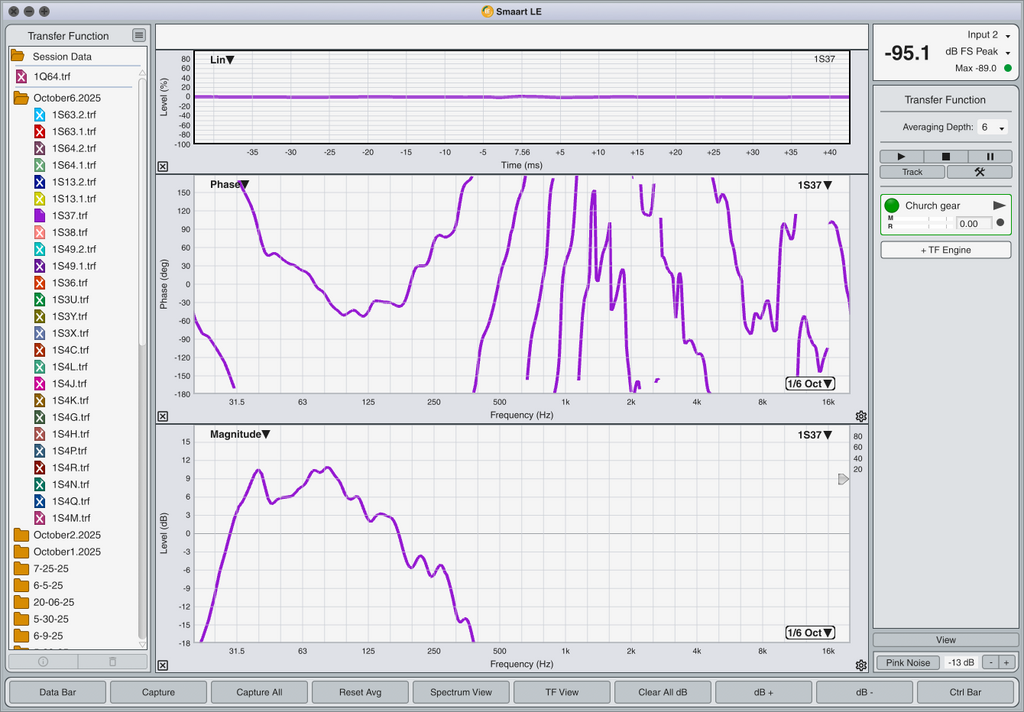Toggle the Track delay button
This screenshot has height=712, width=1024.
[912, 172]
